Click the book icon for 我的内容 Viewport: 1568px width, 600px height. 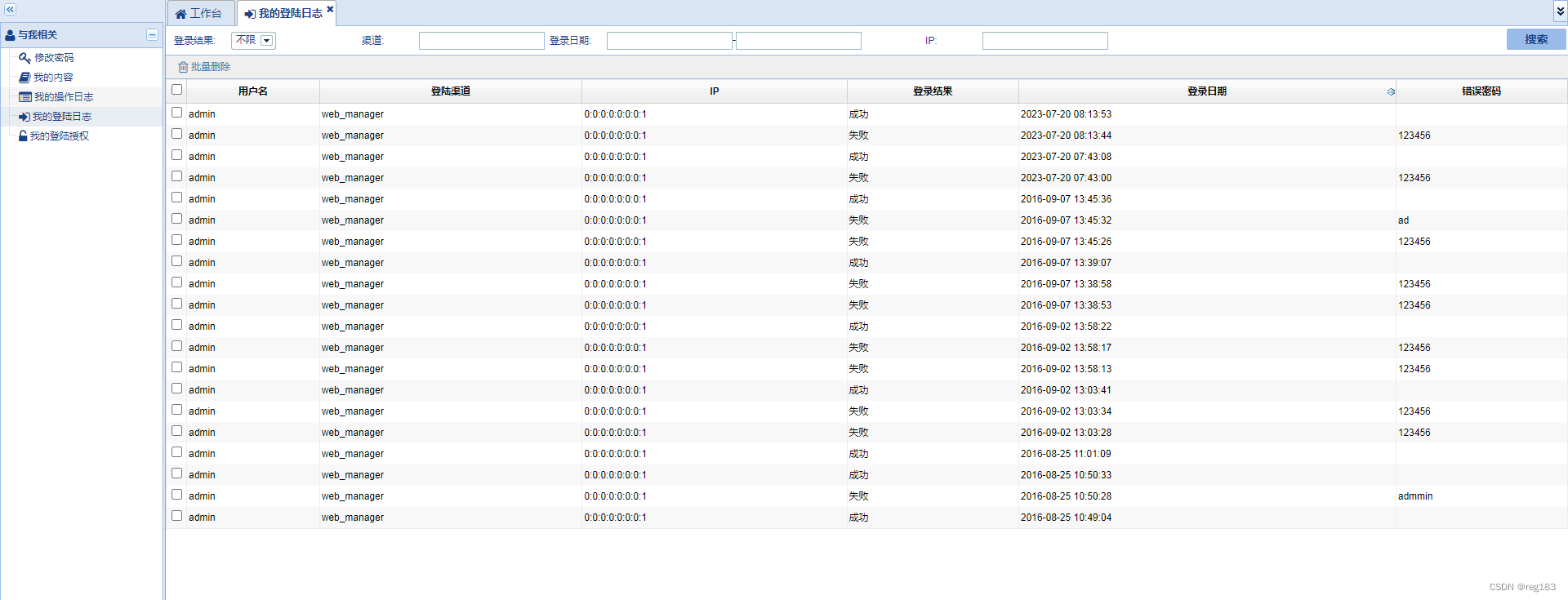coord(24,78)
